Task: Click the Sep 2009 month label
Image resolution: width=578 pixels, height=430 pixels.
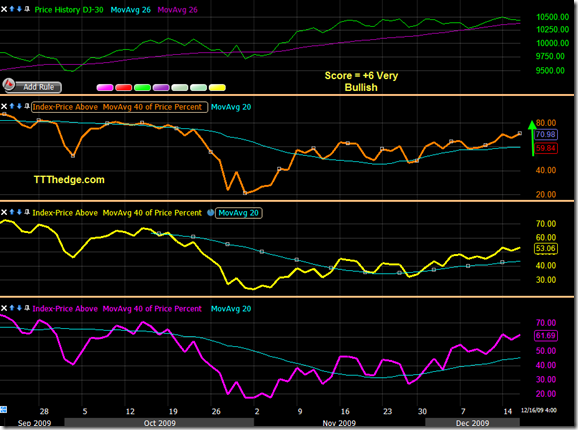Action: tap(34, 423)
